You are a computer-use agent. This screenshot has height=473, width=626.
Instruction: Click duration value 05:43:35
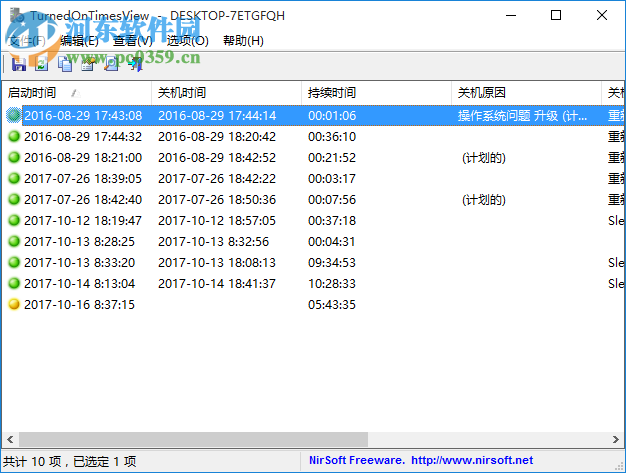332,305
